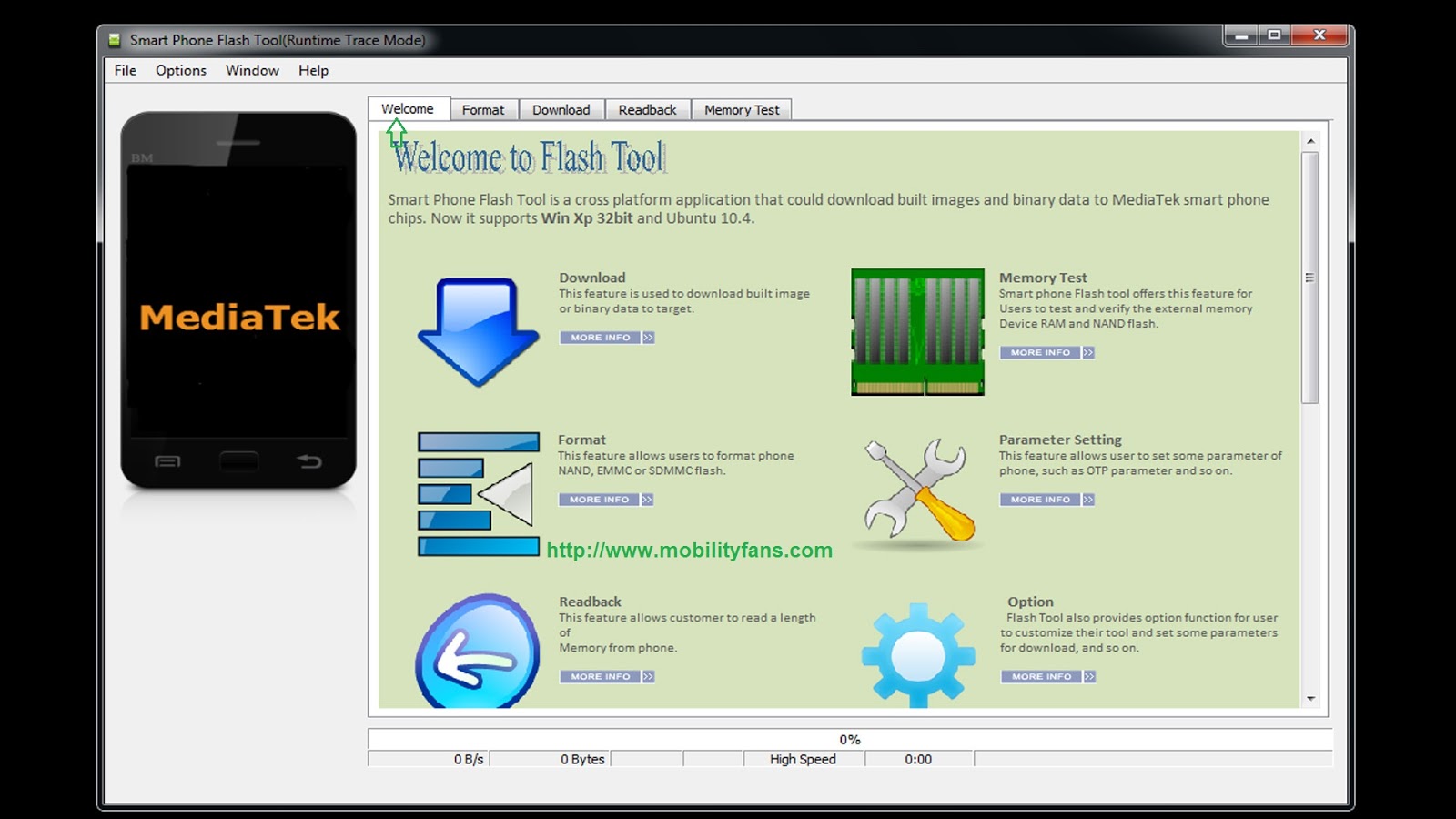Click the 'Memory Test' feature heading
1456x819 pixels.
point(1043,278)
